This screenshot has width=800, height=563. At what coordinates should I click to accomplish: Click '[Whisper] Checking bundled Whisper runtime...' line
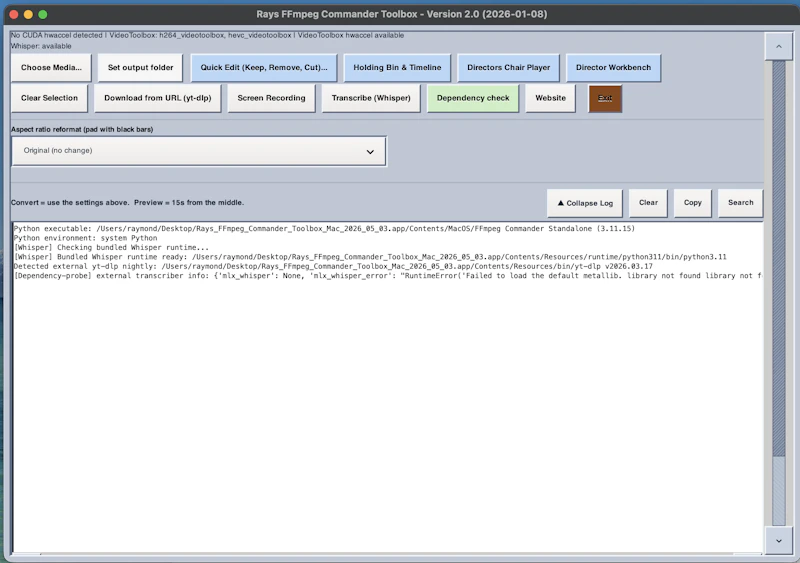coord(111,248)
